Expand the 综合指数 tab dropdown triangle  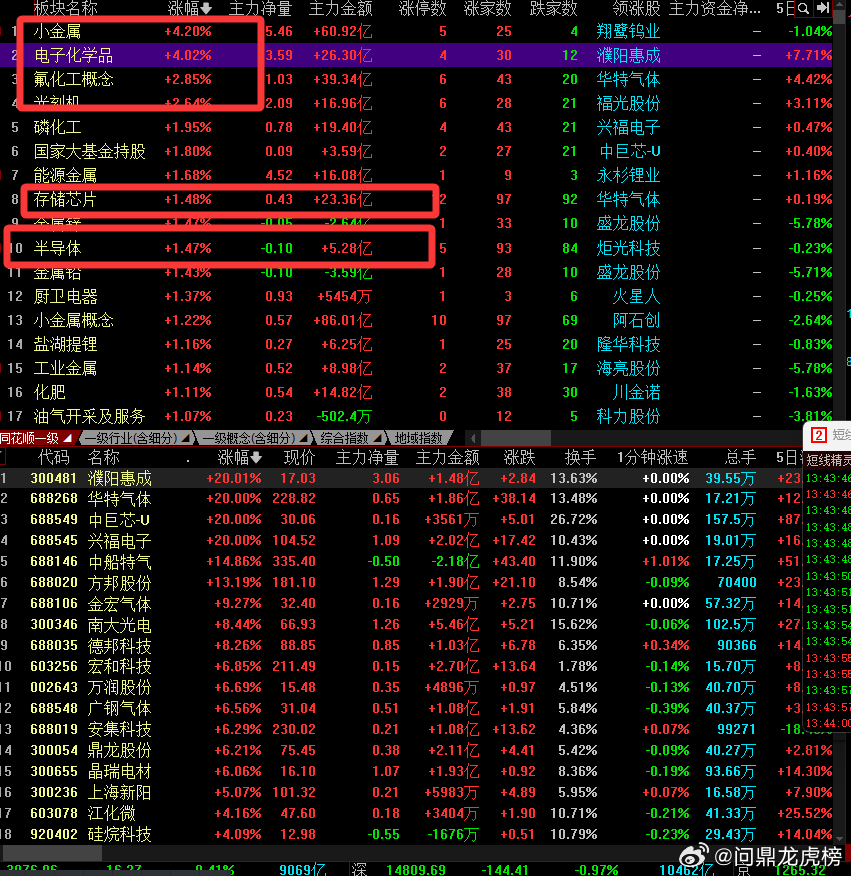[x=378, y=437]
